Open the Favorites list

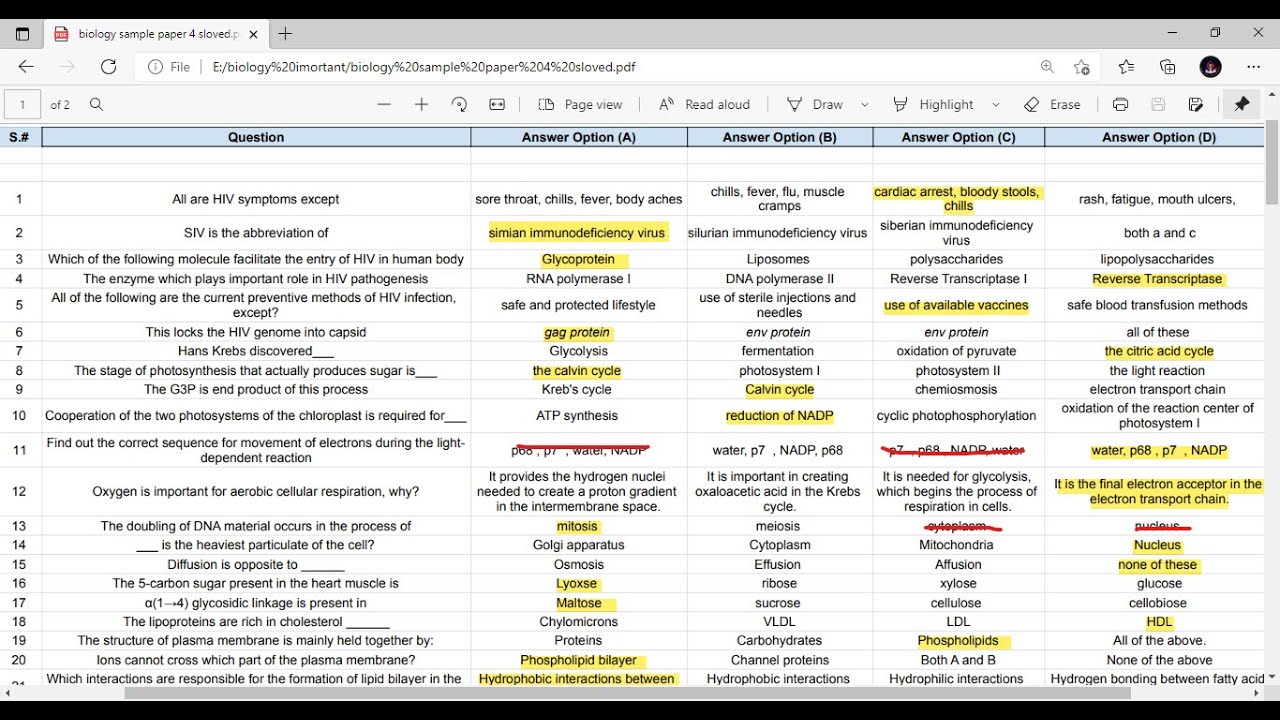[x=1126, y=67]
